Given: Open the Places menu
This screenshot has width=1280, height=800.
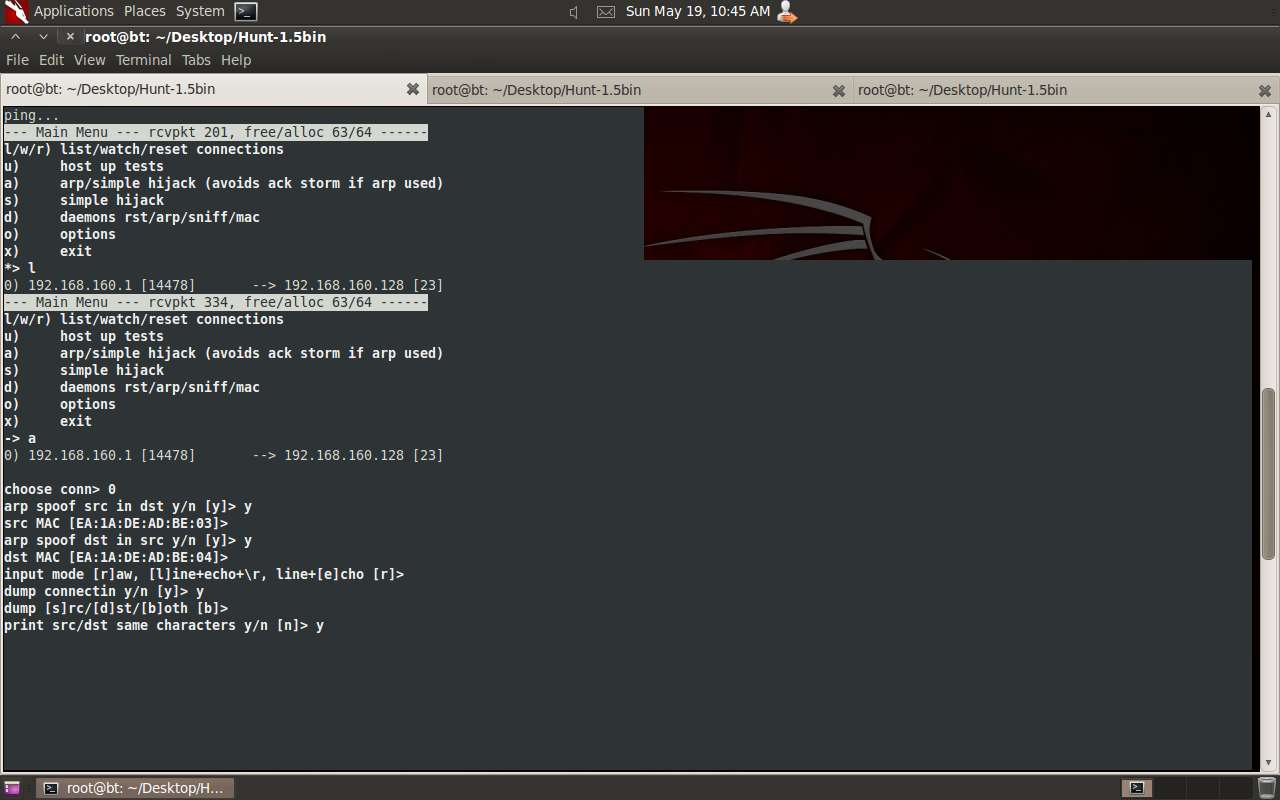Looking at the screenshot, I should pos(144,11).
